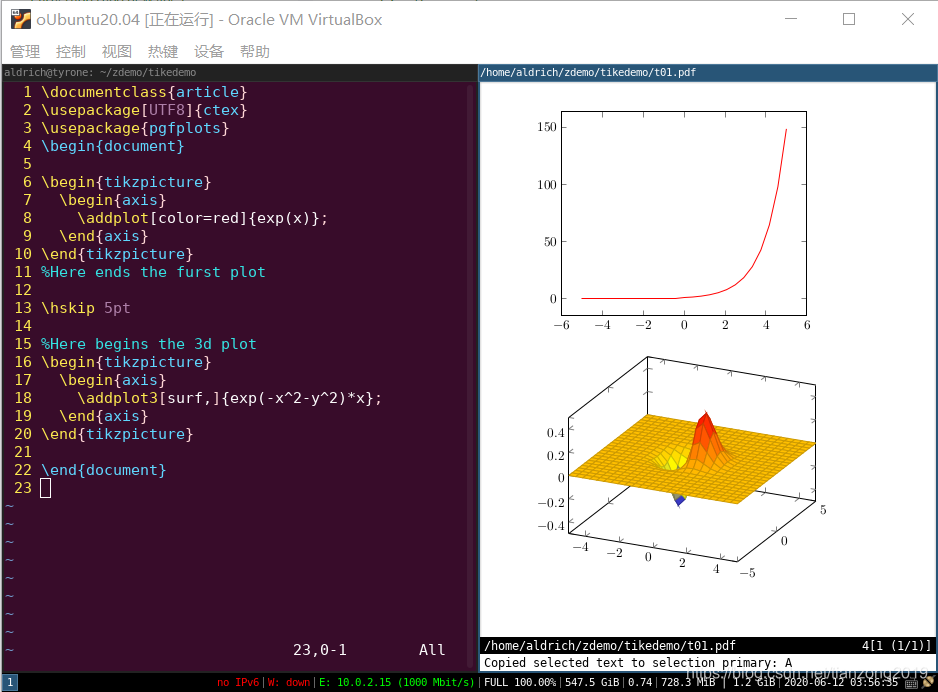Image resolution: width=938 pixels, height=692 pixels.
Task: Select workspace 1 in the status bar
Action: point(10,682)
